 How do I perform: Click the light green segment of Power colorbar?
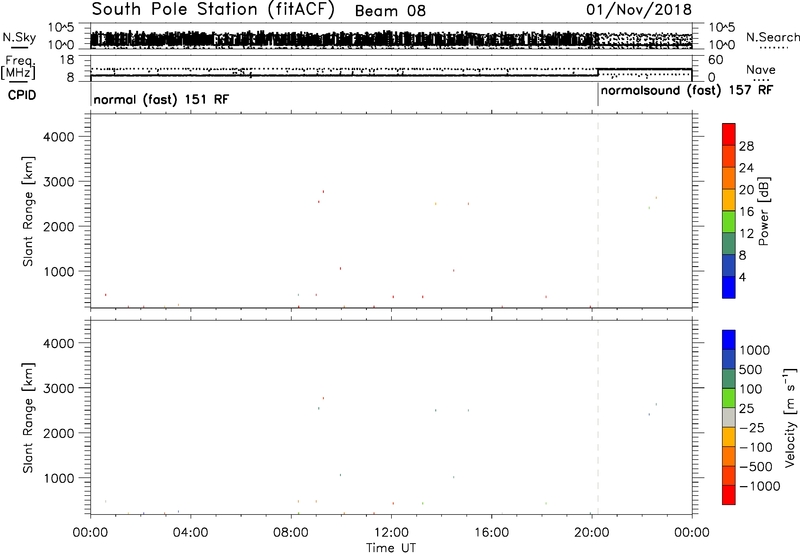pos(729,222)
